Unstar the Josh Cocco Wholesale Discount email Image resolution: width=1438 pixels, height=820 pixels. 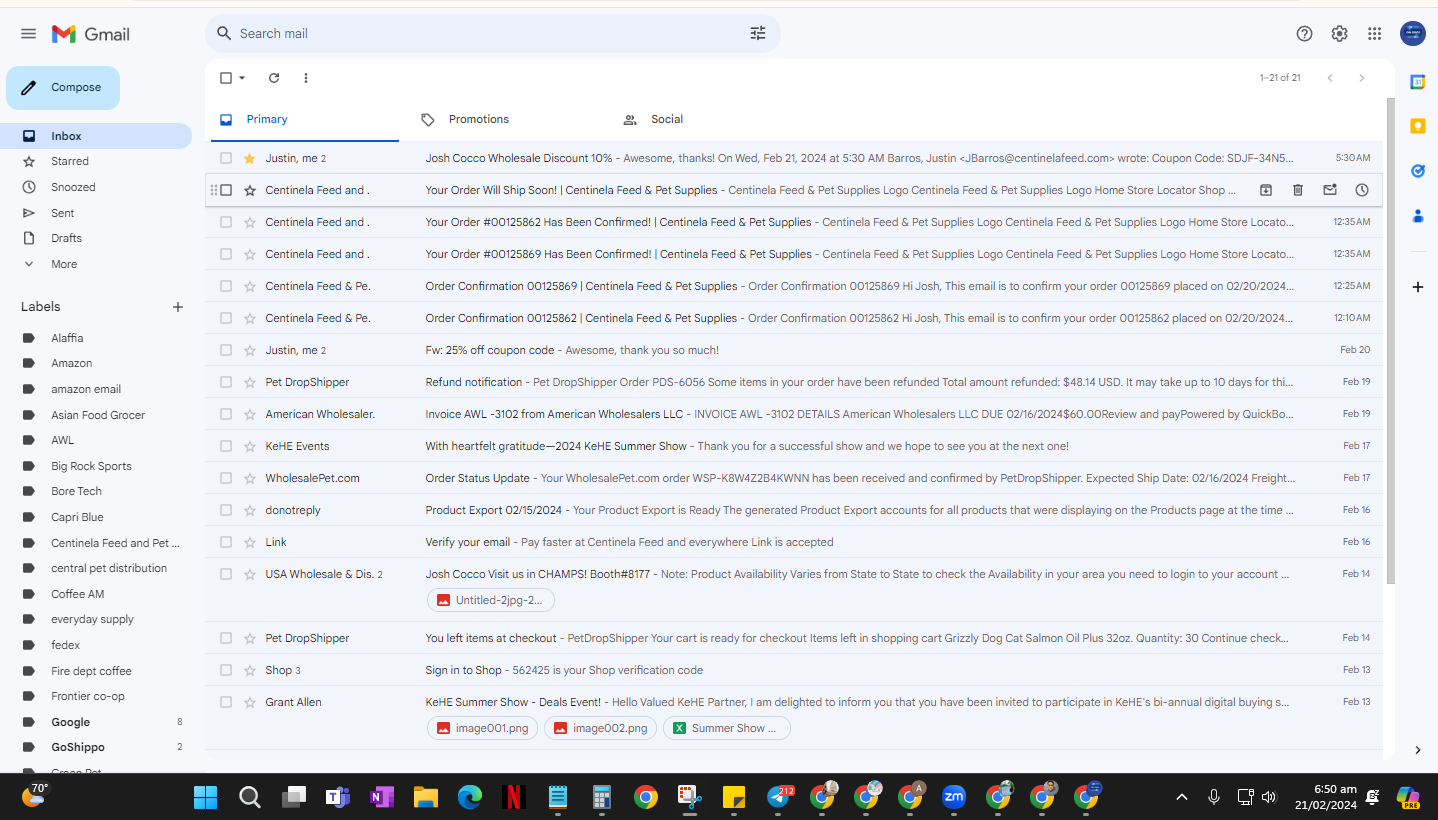[250, 158]
